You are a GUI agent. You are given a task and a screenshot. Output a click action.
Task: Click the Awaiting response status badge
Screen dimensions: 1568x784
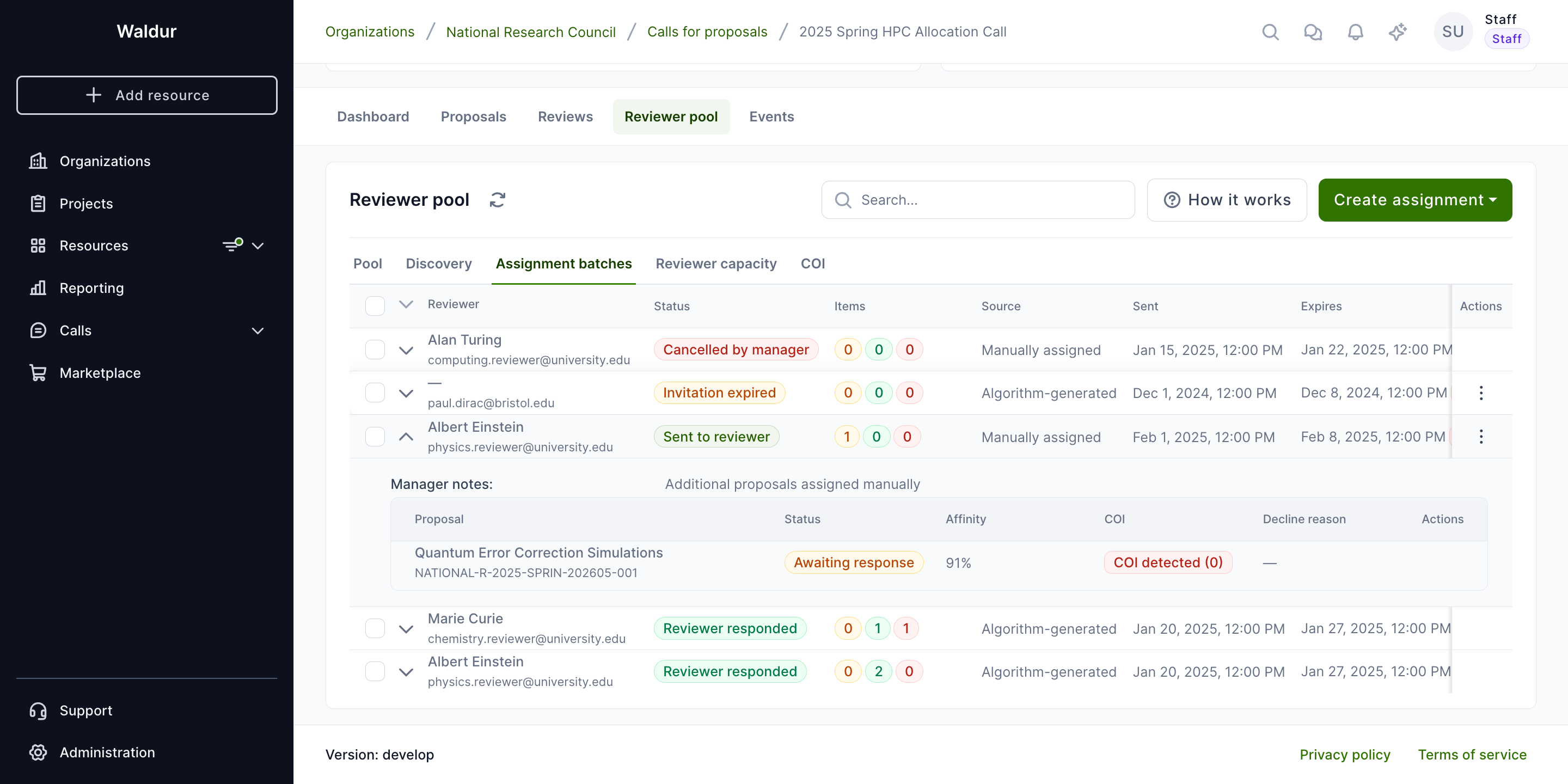854,562
